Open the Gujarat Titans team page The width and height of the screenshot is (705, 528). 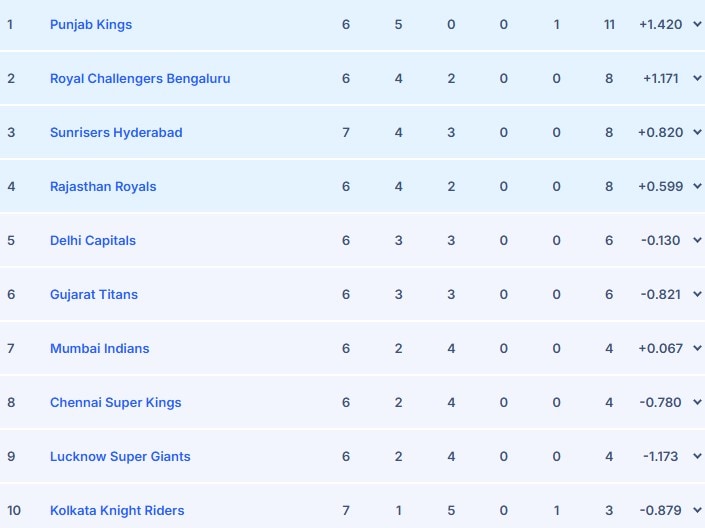pyautogui.click(x=94, y=294)
